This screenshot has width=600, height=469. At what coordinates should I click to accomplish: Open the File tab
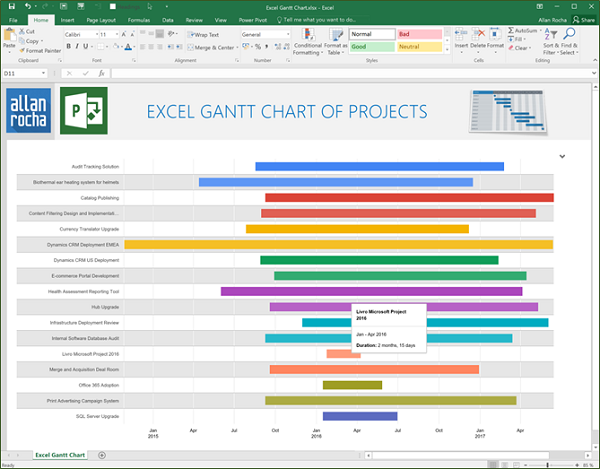point(13,20)
